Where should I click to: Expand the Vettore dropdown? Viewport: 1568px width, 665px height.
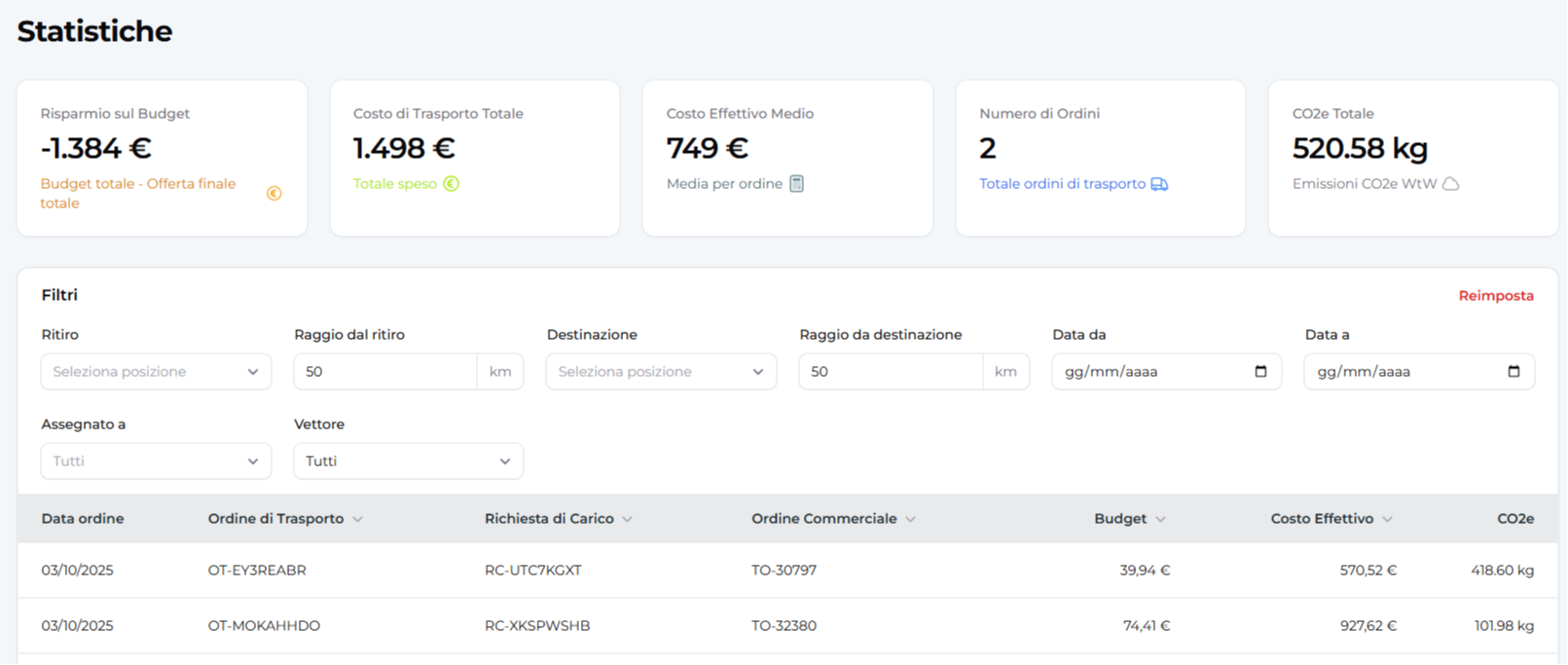408,462
